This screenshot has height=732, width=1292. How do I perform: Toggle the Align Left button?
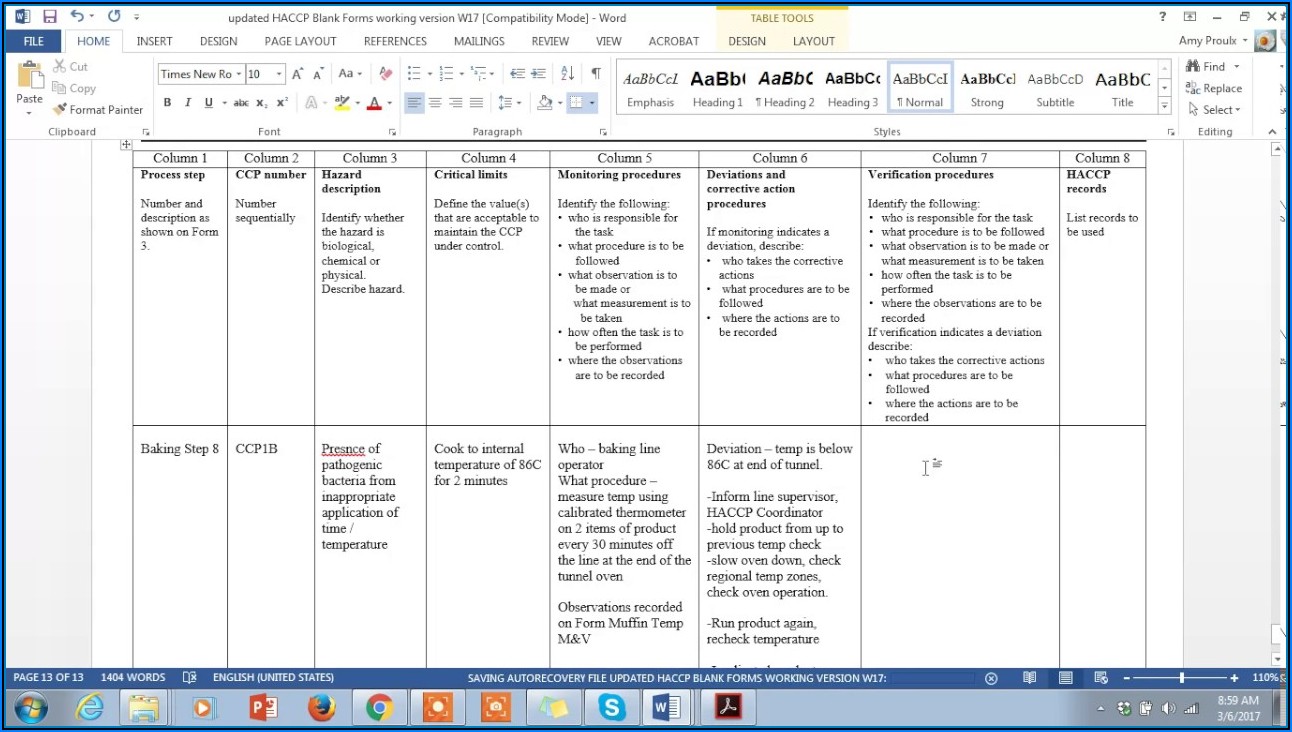[x=414, y=103]
